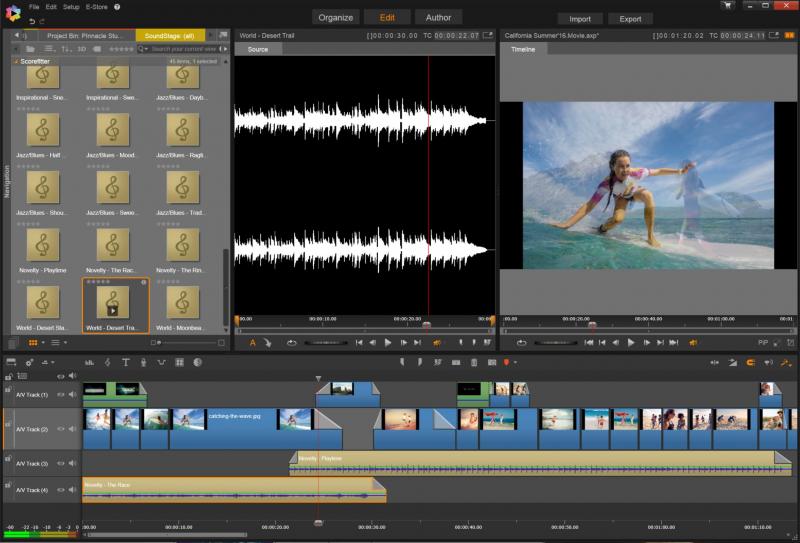Screen dimensions: 800x543
Task: Open the multi-camera editor grid icon
Action: (x=180, y=362)
